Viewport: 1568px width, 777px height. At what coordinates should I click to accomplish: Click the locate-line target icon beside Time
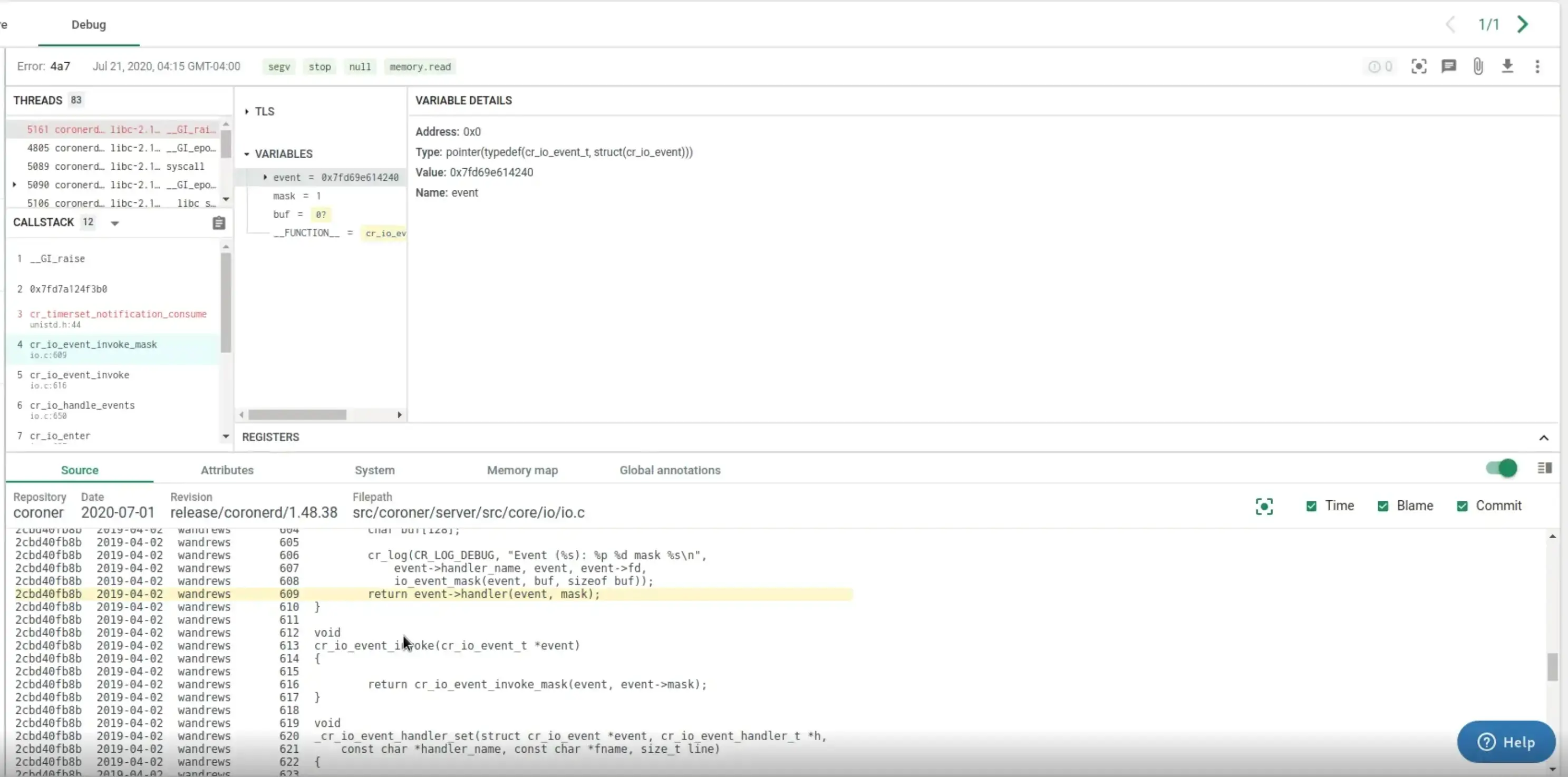click(1264, 506)
